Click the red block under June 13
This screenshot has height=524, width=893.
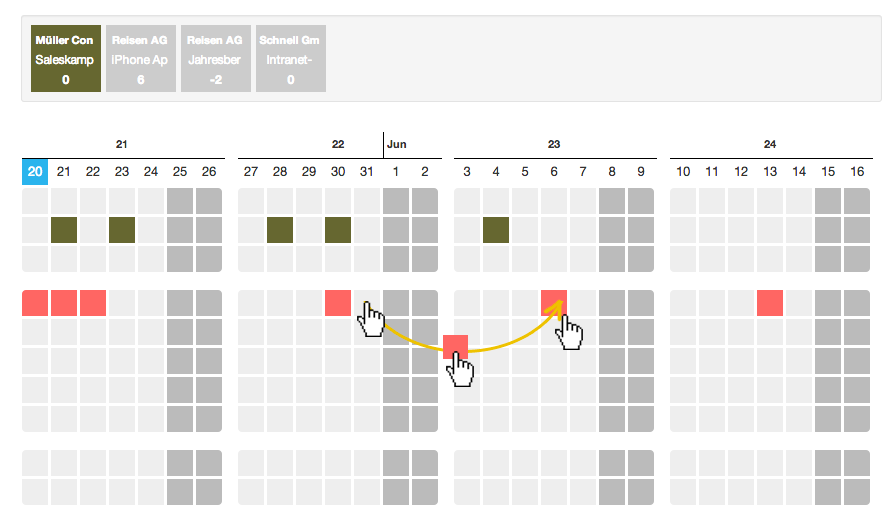tap(770, 303)
